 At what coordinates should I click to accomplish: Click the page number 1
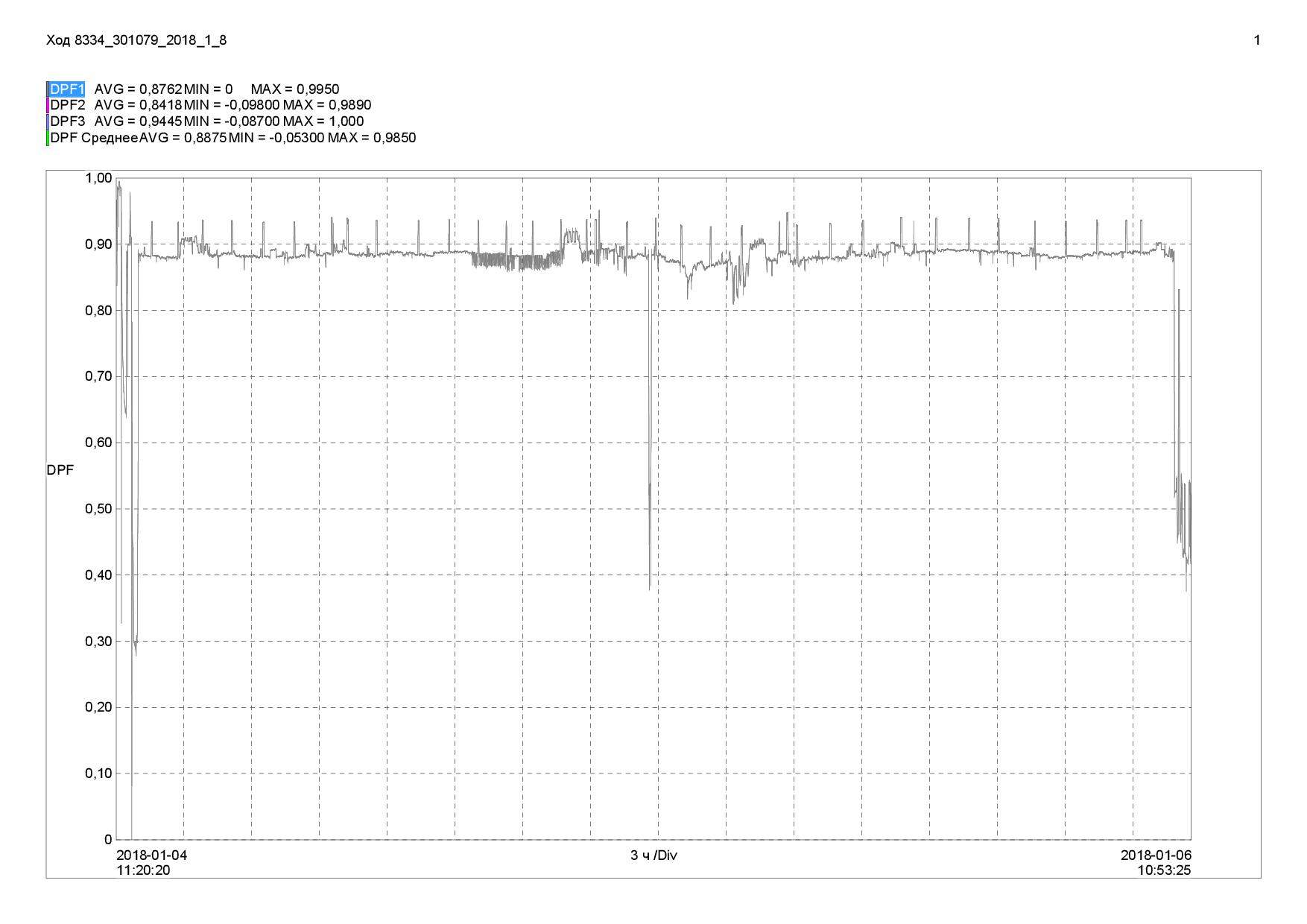1257,40
